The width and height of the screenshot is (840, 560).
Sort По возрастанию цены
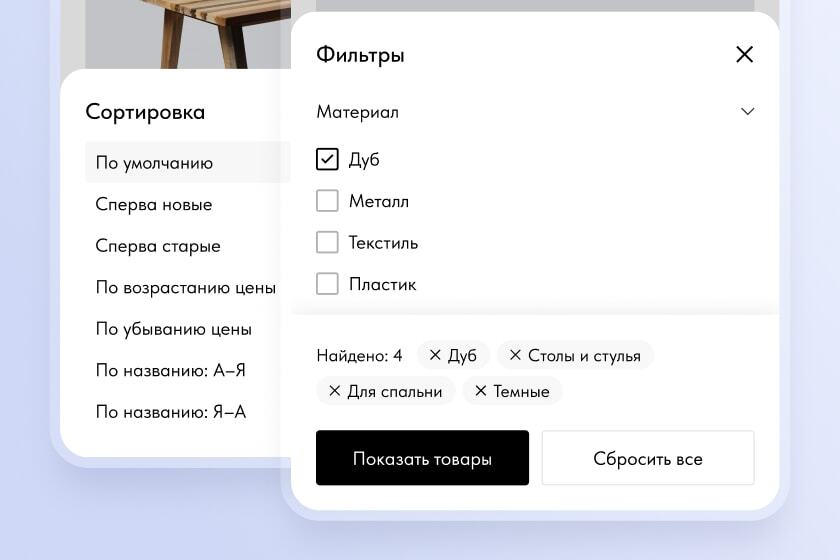(186, 288)
